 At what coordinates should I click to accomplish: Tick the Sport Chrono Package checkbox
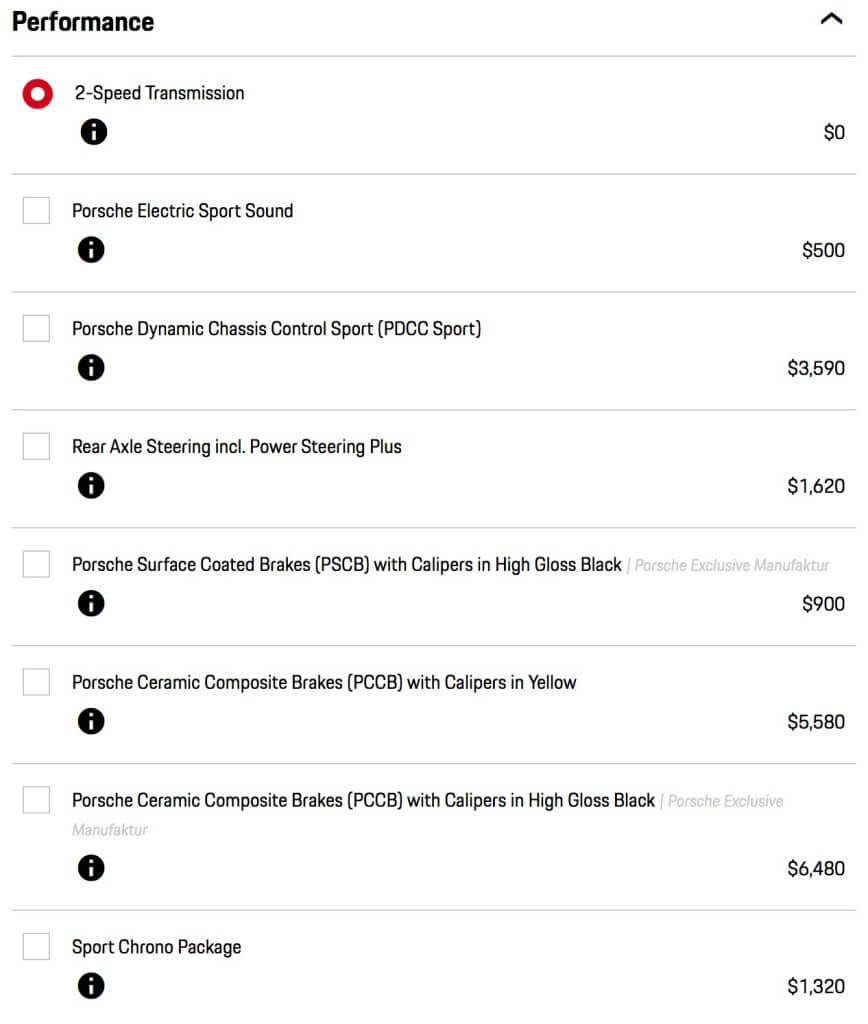point(36,946)
